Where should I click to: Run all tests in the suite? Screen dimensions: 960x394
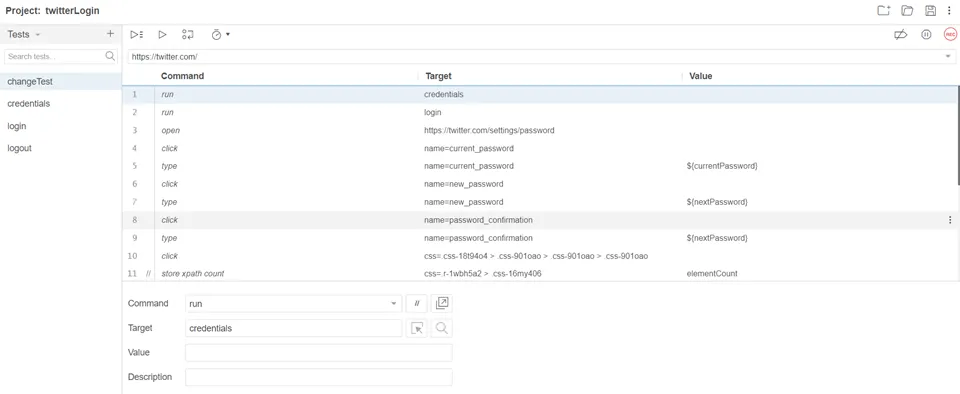[137, 35]
